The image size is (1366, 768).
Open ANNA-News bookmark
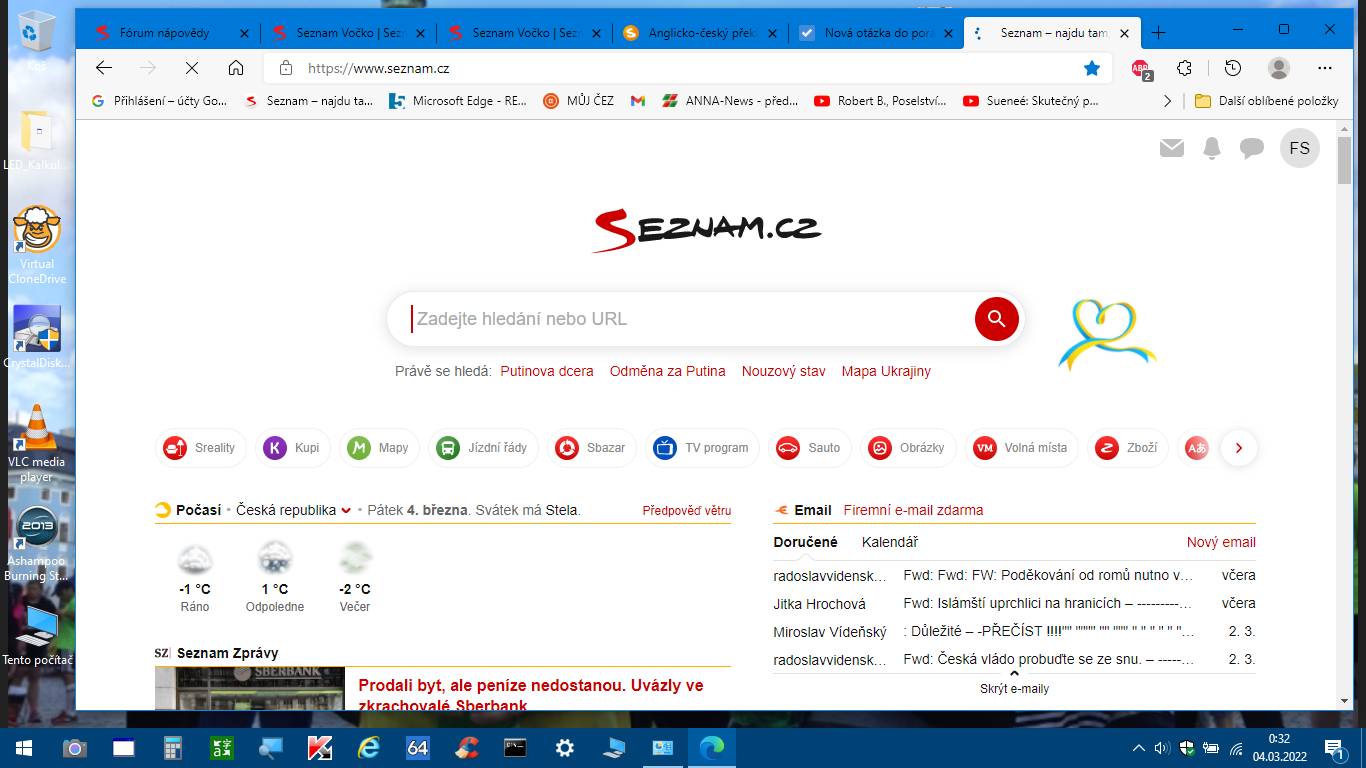click(x=731, y=101)
